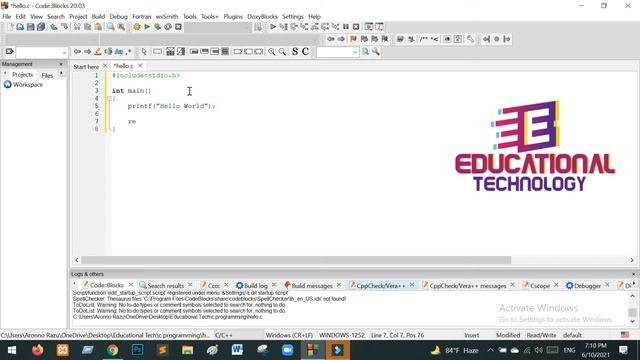Open the Build menu
Screen dimensions: 640x360
(x=98, y=17)
